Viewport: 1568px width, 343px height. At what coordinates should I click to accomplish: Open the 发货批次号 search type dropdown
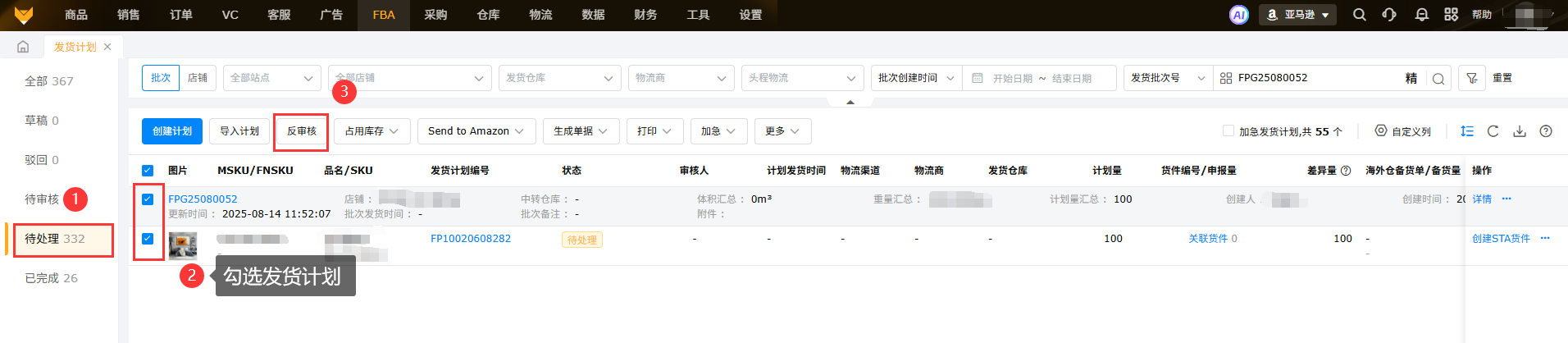pyautogui.click(x=1168, y=78)
